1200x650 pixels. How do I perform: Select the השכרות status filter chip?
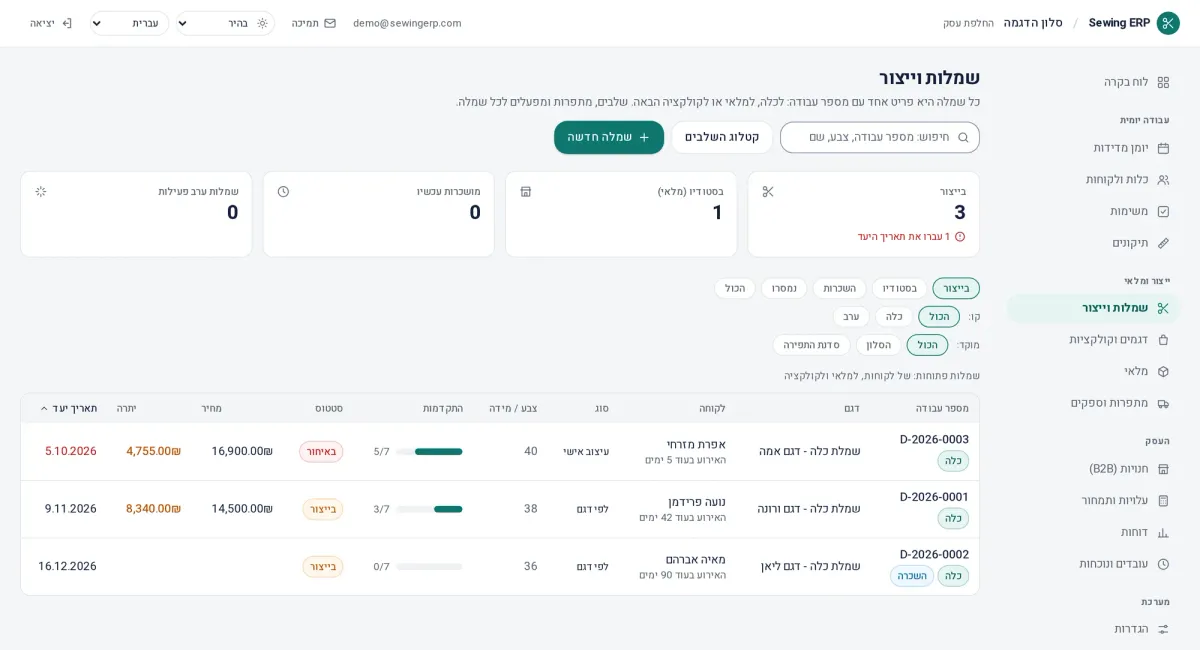[840, 288]
